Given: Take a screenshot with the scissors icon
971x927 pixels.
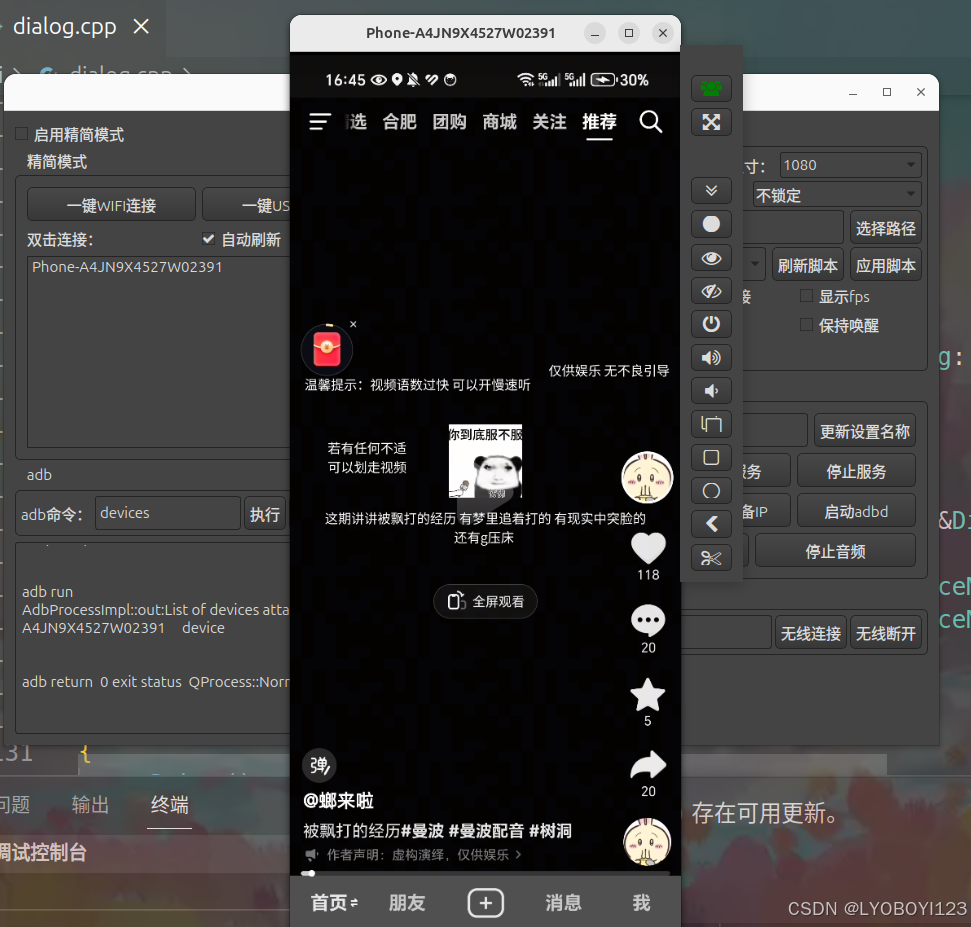Looking at the screenshot, I should click(x=711, y=558).
